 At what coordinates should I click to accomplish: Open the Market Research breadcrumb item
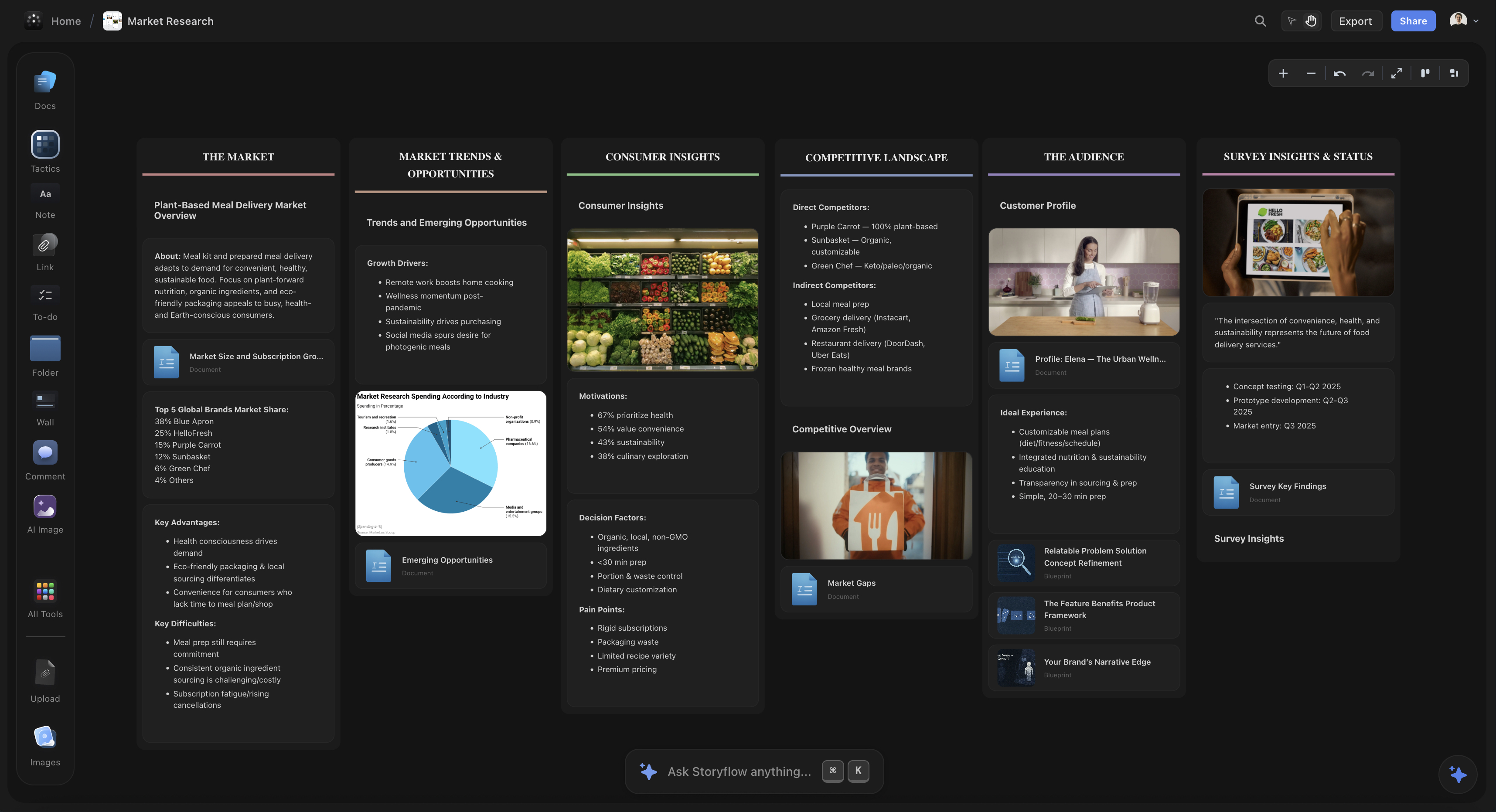170,21
